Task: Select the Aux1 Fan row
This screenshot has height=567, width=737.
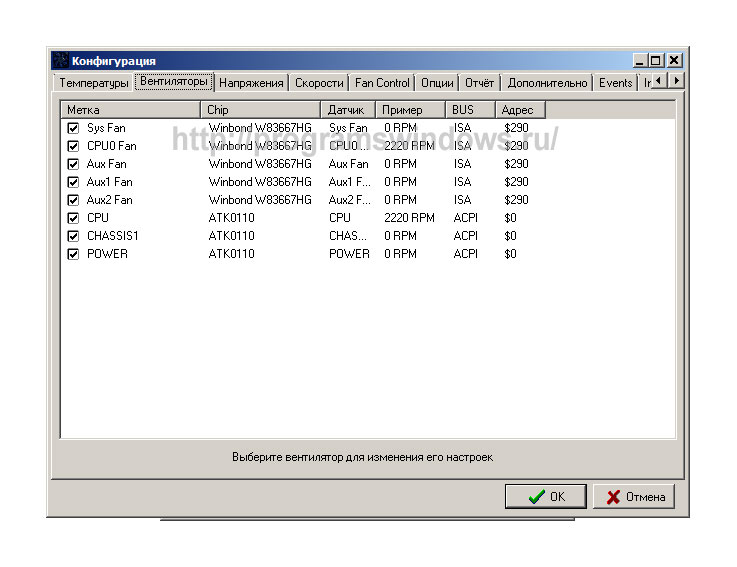Action: (109, 182)
